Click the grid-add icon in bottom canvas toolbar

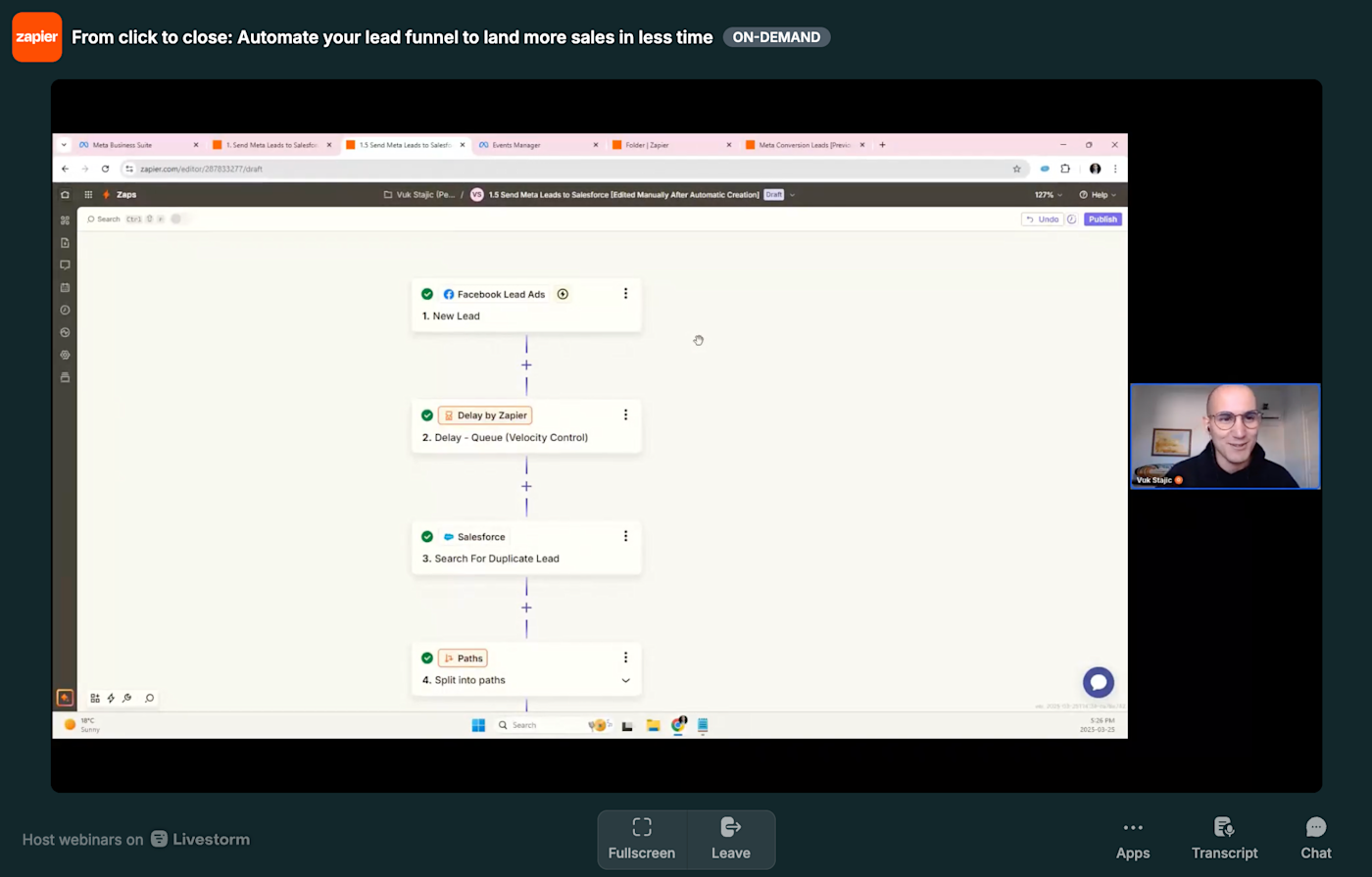(x=95, y=699)
